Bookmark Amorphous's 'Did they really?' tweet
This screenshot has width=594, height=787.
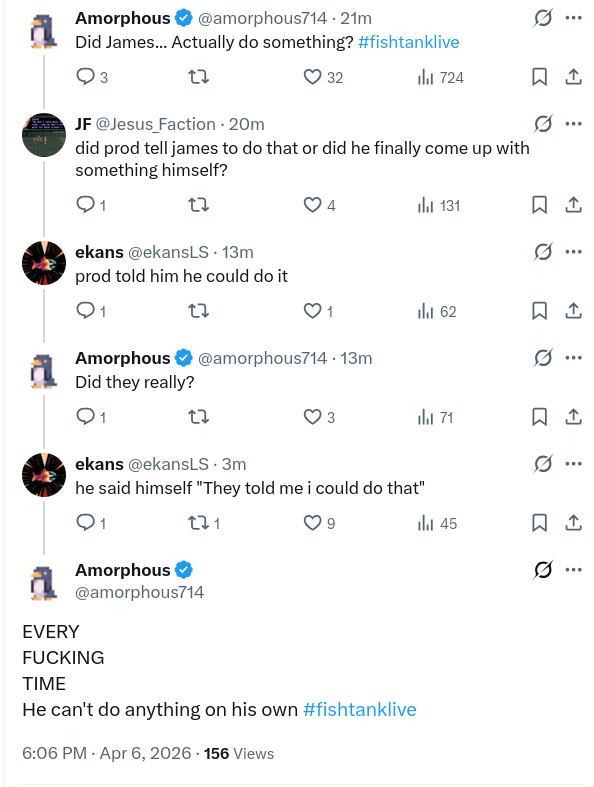[539, 417]
